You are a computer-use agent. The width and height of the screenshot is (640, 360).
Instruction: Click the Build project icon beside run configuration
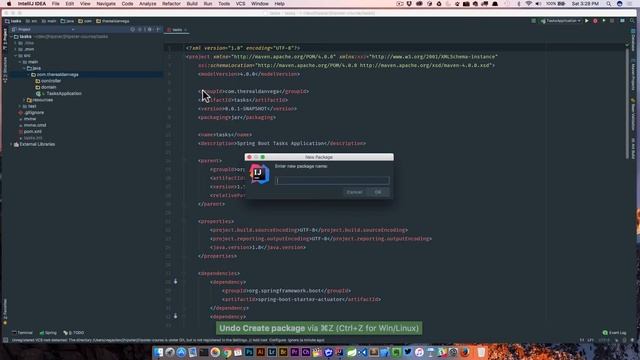pyautogui.click(x=533, y=21)
